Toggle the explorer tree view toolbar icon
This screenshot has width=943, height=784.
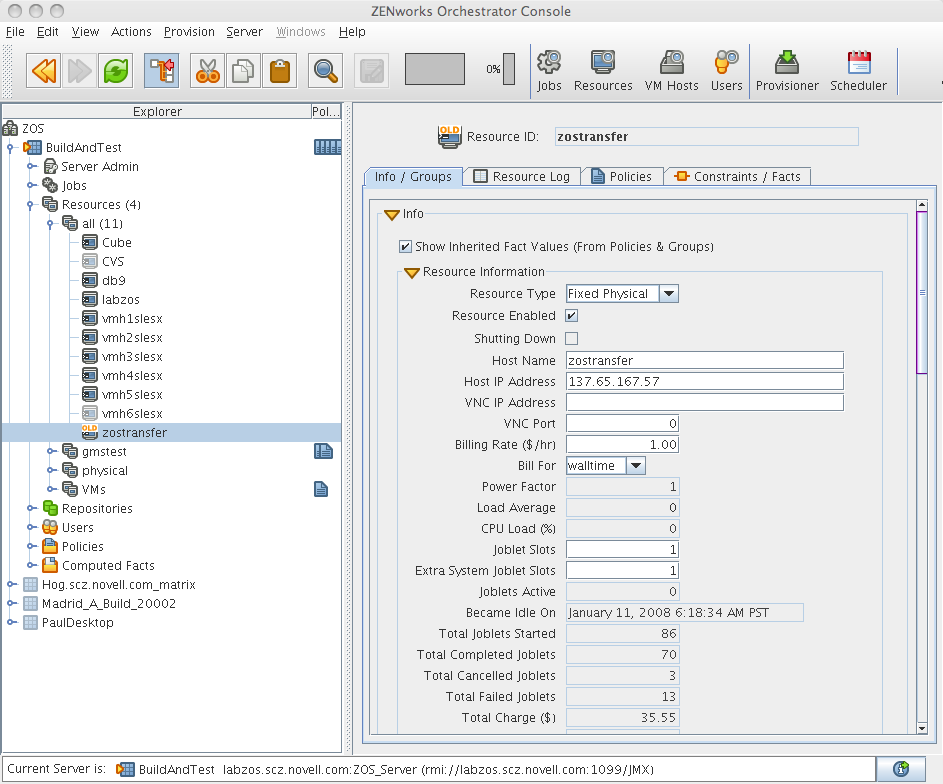162,71
